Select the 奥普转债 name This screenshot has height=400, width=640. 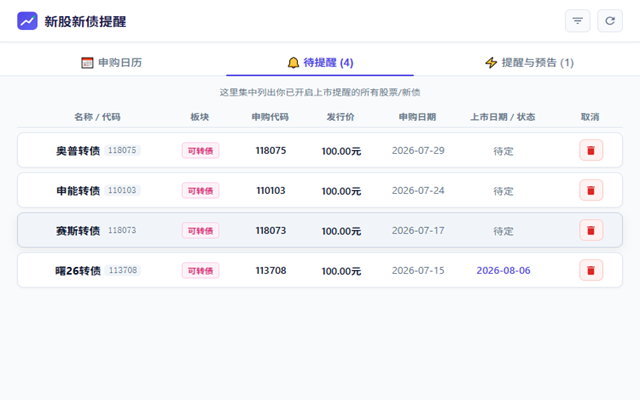[x=78, y=151]
